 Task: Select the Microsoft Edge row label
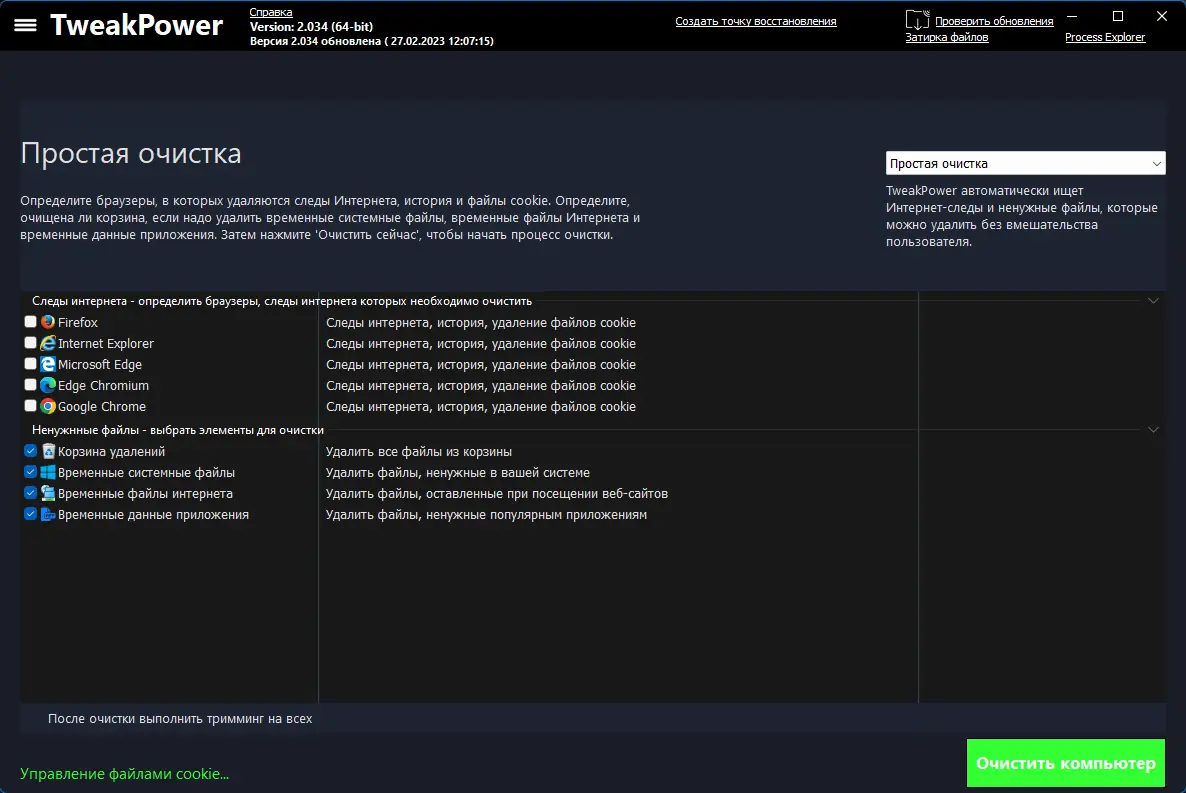[x=100, y=365]
